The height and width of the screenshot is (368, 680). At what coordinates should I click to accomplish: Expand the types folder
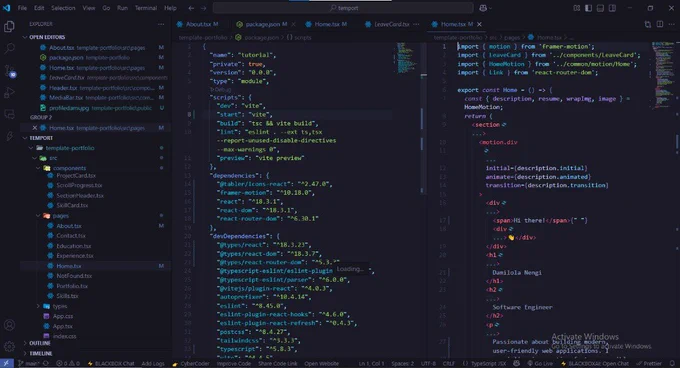(60, 306)
